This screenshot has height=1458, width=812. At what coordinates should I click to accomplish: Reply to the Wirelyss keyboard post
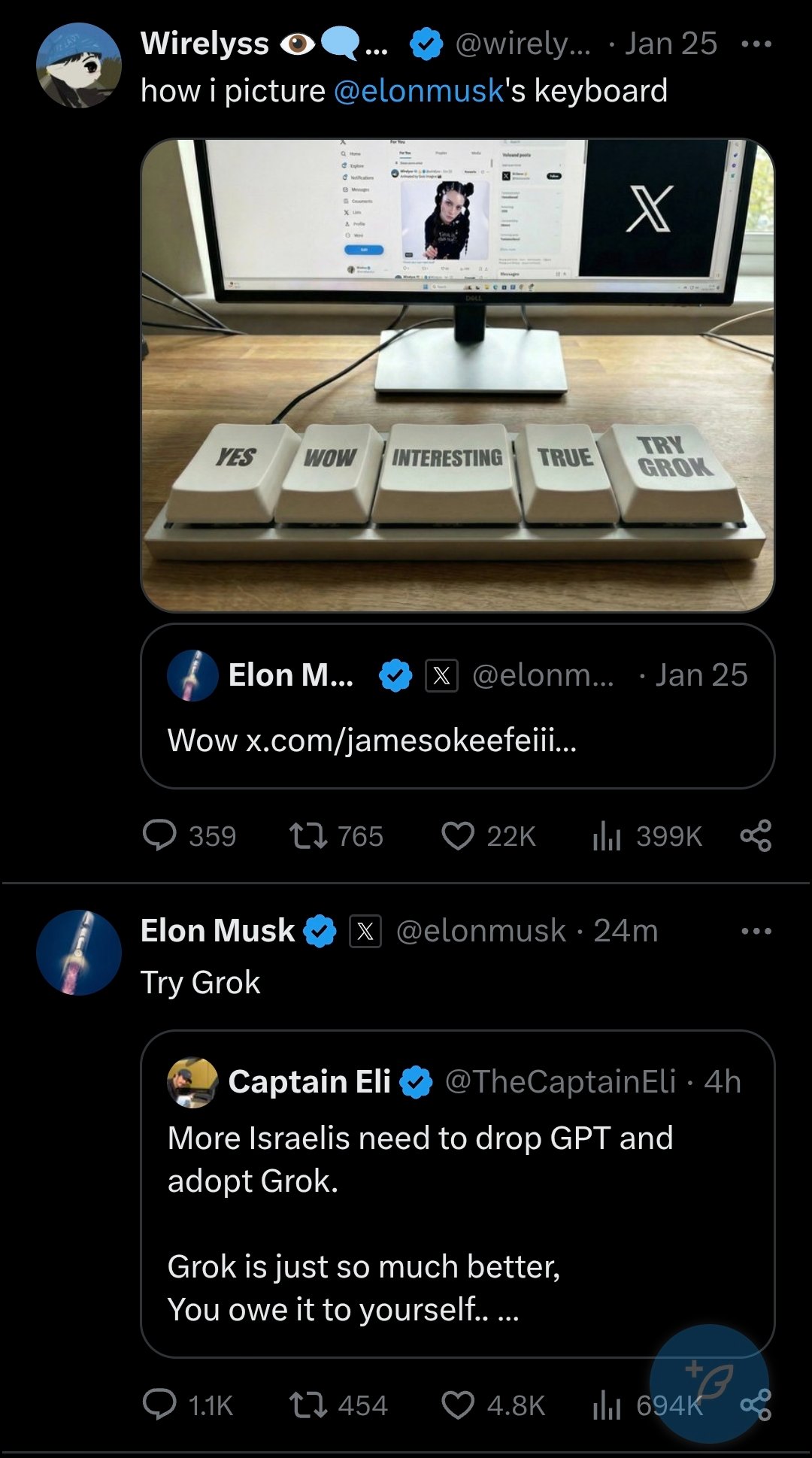[x=159, y=835]
